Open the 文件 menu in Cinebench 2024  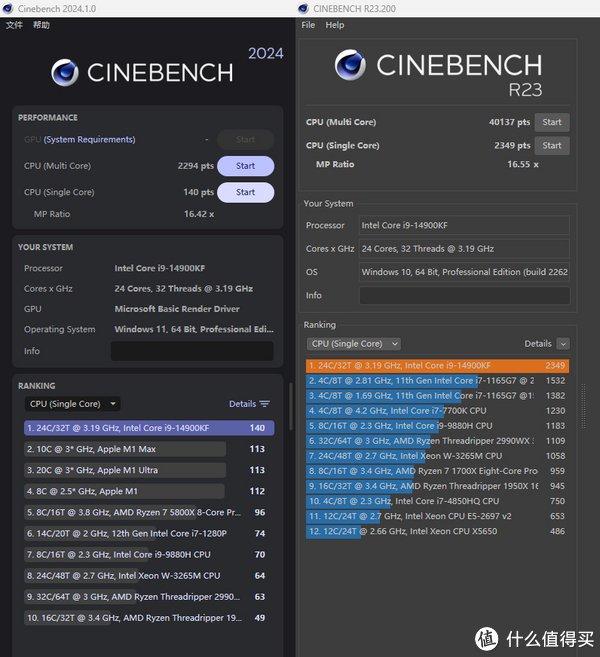click(x=14, y=25)
